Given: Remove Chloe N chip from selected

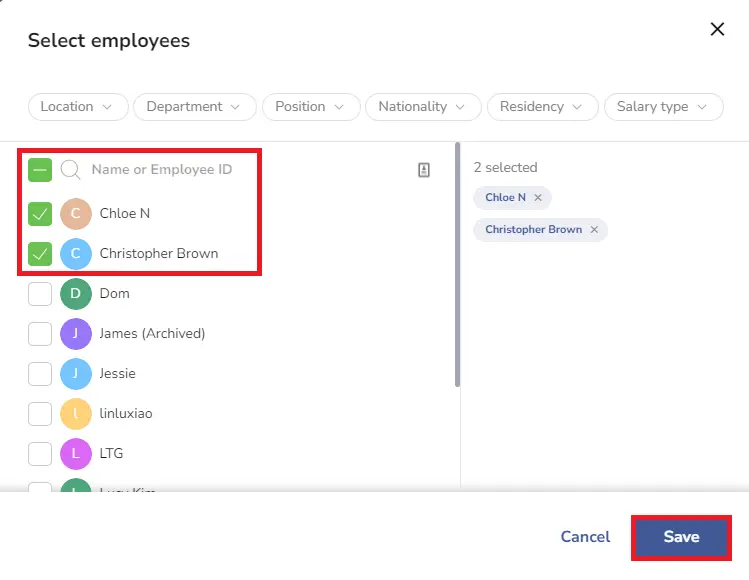Looking at the screenshot, I should (538, 197).
